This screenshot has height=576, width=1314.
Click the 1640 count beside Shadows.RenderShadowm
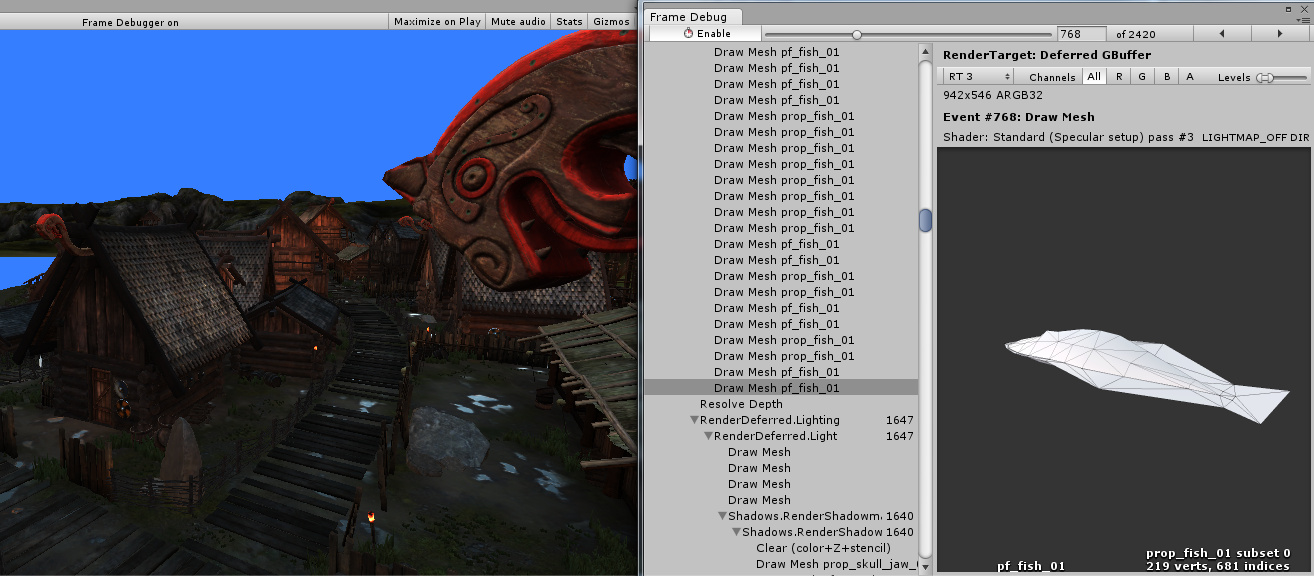900,516
